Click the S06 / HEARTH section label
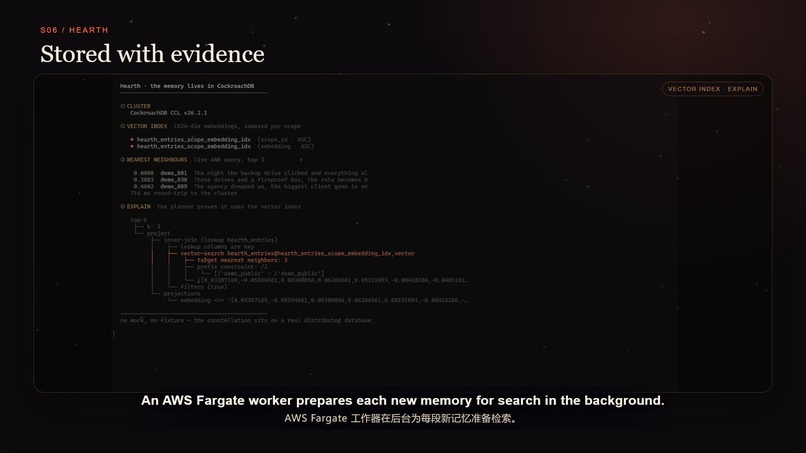The height and width of the screenshot is (453, 806). (x=75, y=30)
